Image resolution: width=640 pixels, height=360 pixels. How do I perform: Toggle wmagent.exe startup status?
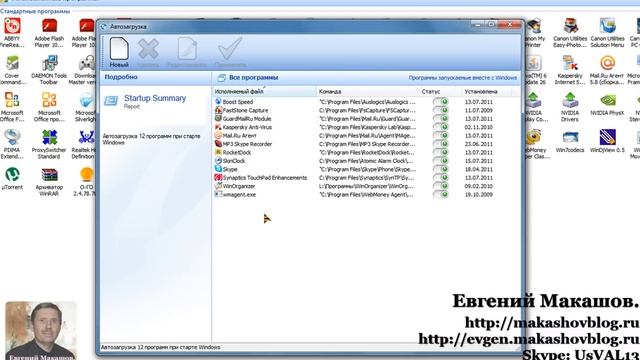pyautogui.click(x=440, y=195)
